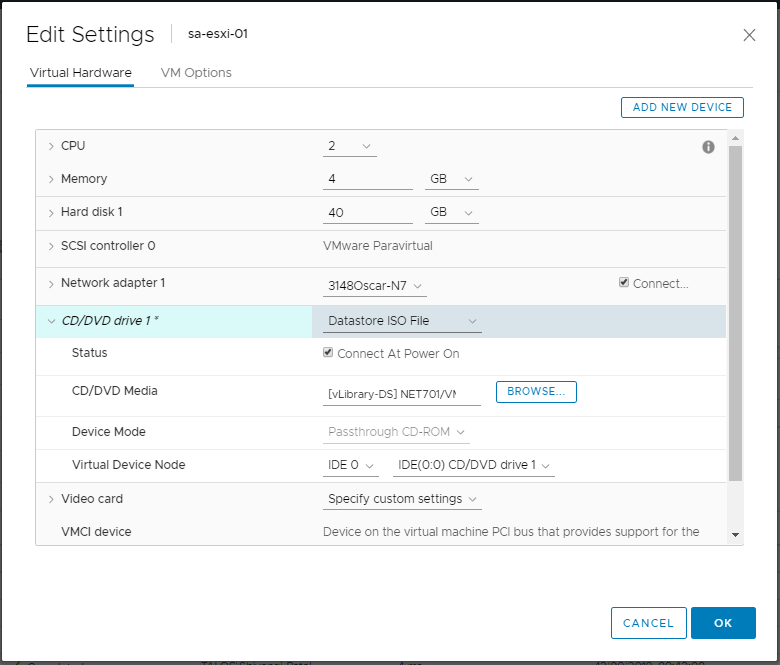Image resolution: width=780 pixels, height=665 pixels.
Task: Expand the Memory settings row
Action: 51,179
